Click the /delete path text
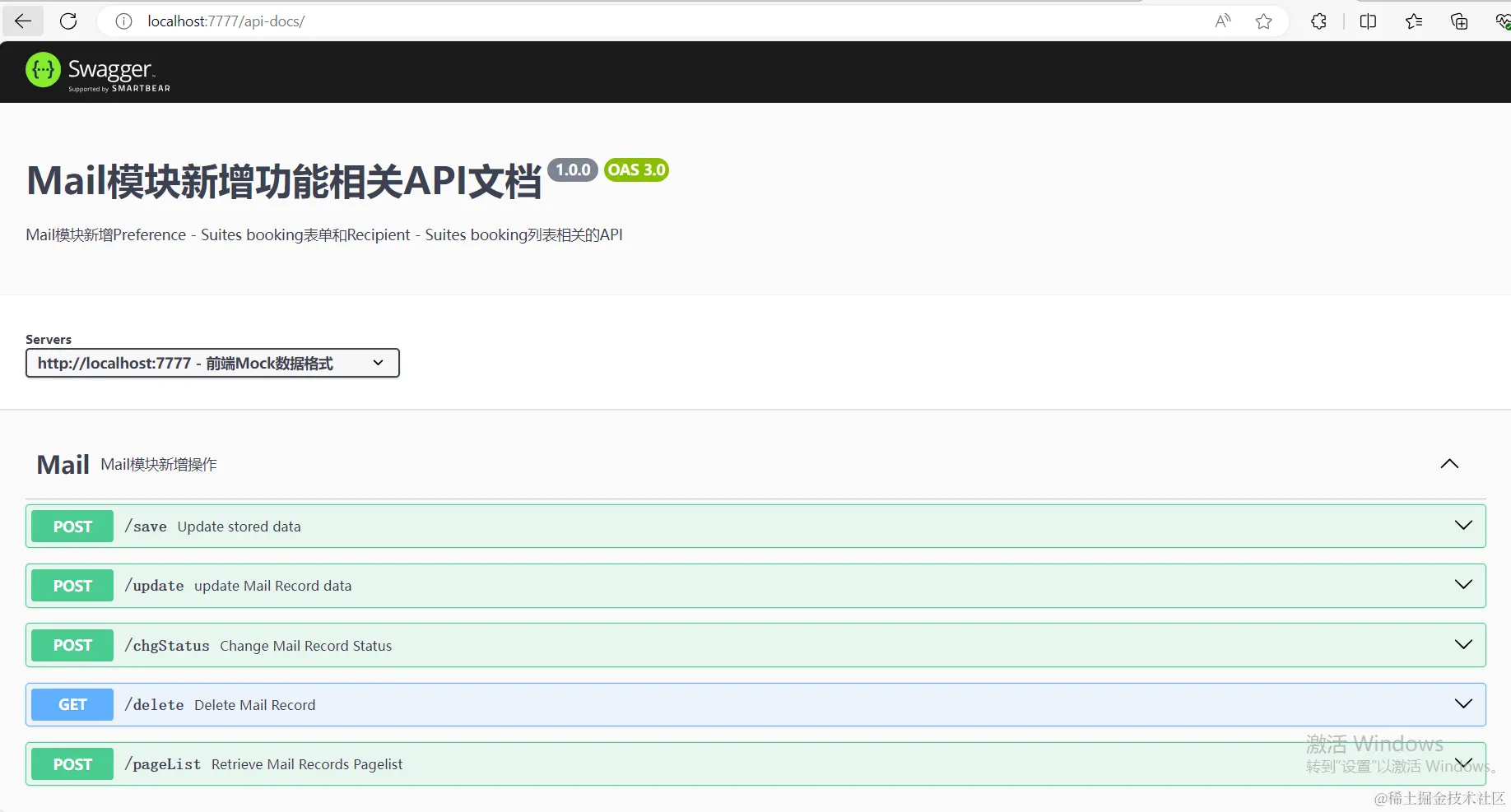1511x812 pixels. [154, 705]
